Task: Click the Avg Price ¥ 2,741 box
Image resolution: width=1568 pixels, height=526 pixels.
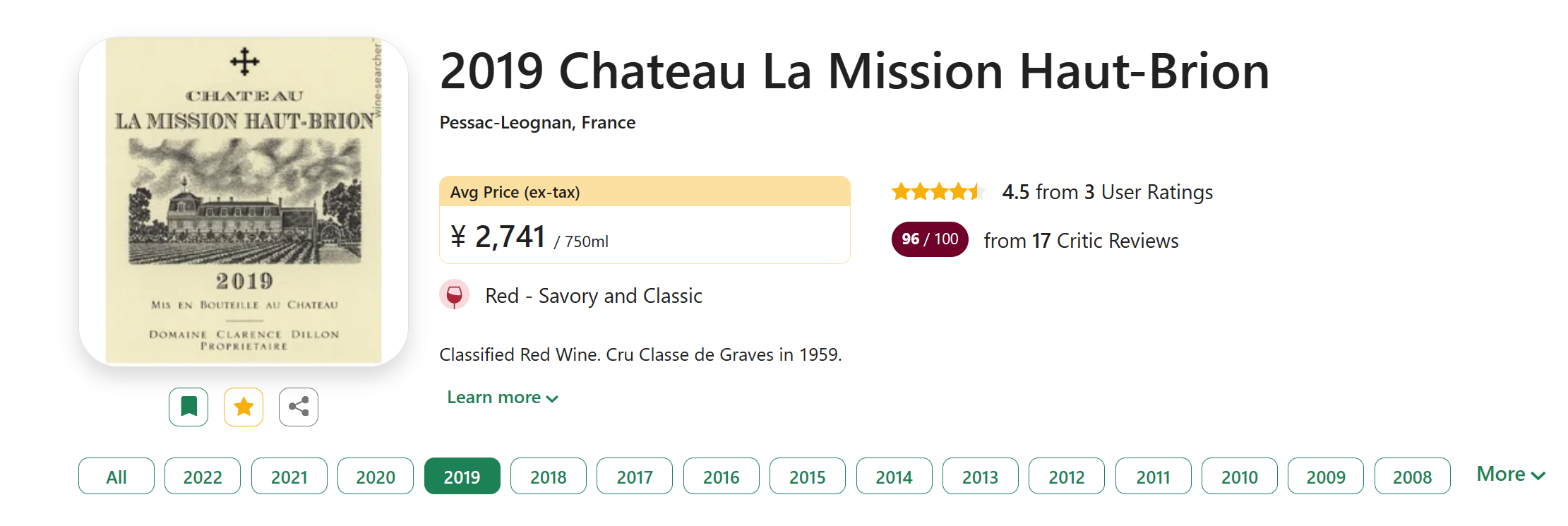Action: click(x=645, y=220)
